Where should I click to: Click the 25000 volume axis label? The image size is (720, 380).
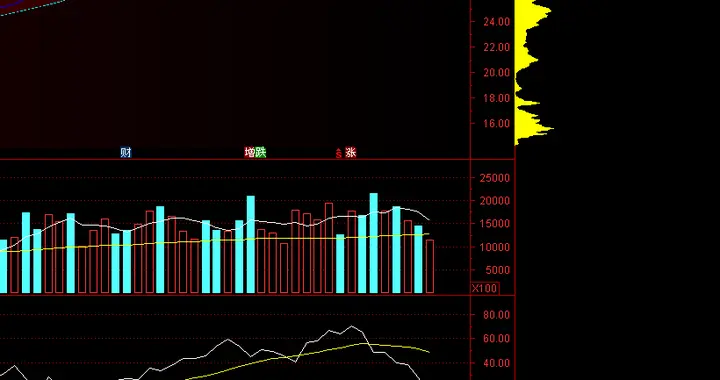coord(495,178)
